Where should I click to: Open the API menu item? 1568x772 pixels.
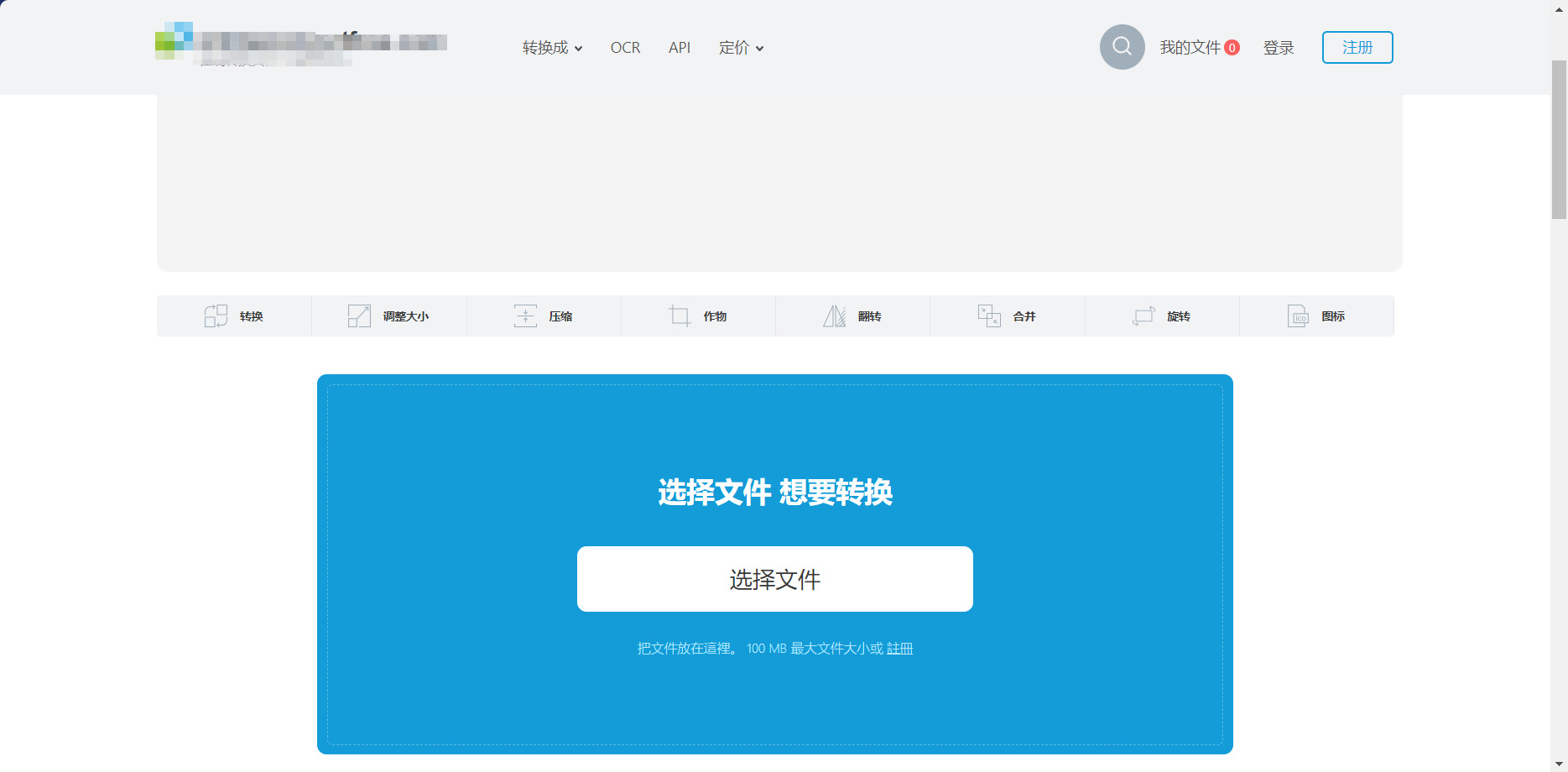point(680,48)
